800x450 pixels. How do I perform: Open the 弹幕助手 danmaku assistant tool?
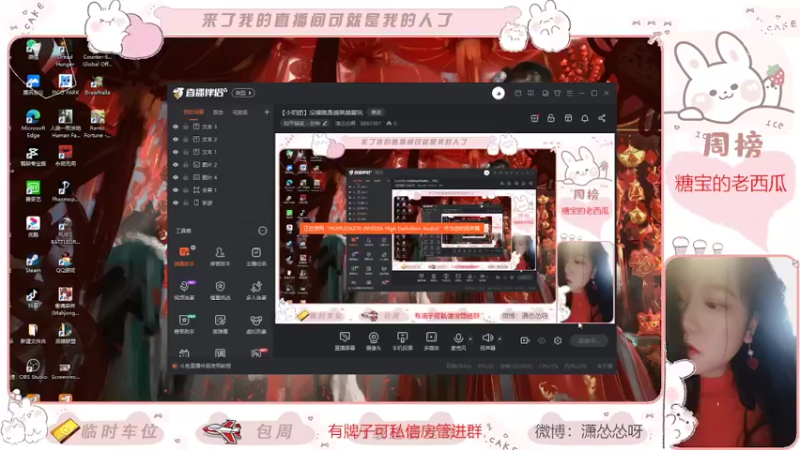[x=184, y=256]
